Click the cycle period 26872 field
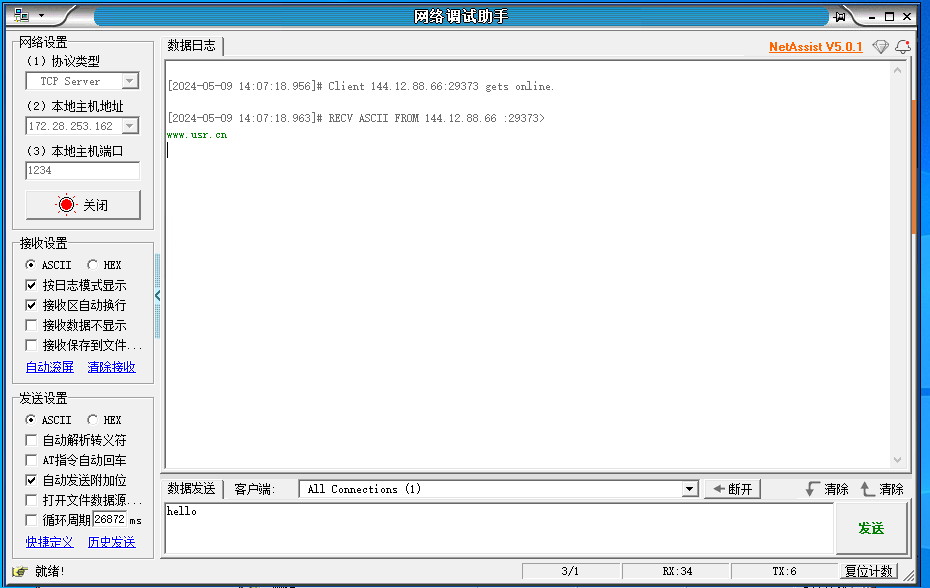The width and height of the screenshot is (930, 588). [x=110, y=520]
